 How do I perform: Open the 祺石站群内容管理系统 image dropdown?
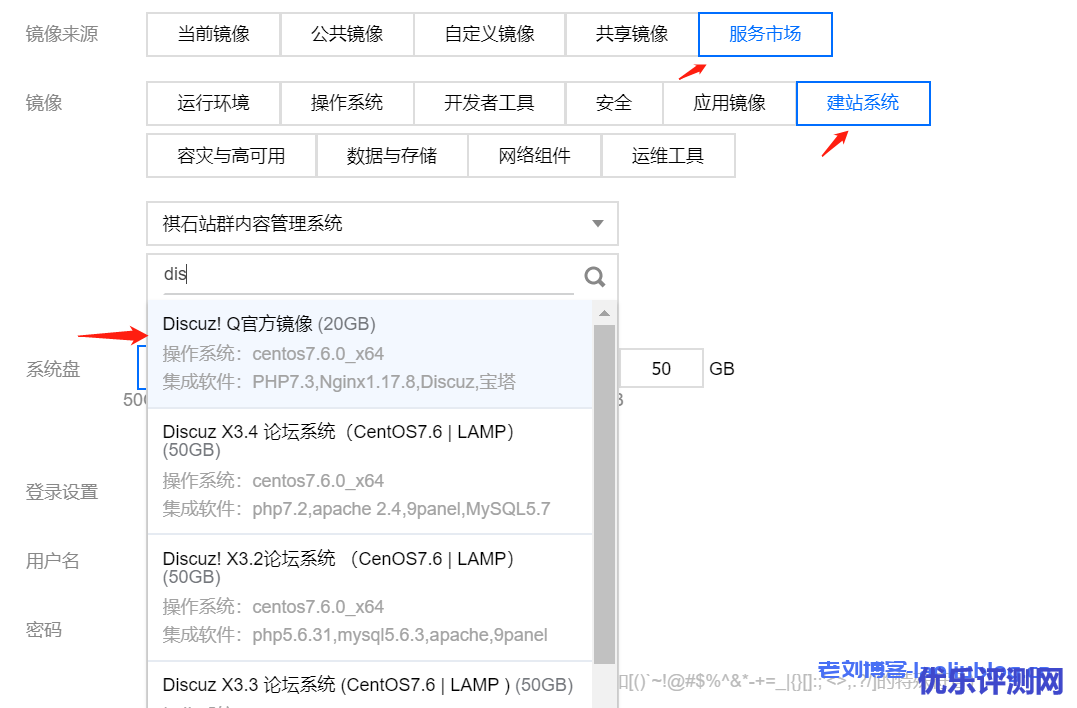click(383, 223)
